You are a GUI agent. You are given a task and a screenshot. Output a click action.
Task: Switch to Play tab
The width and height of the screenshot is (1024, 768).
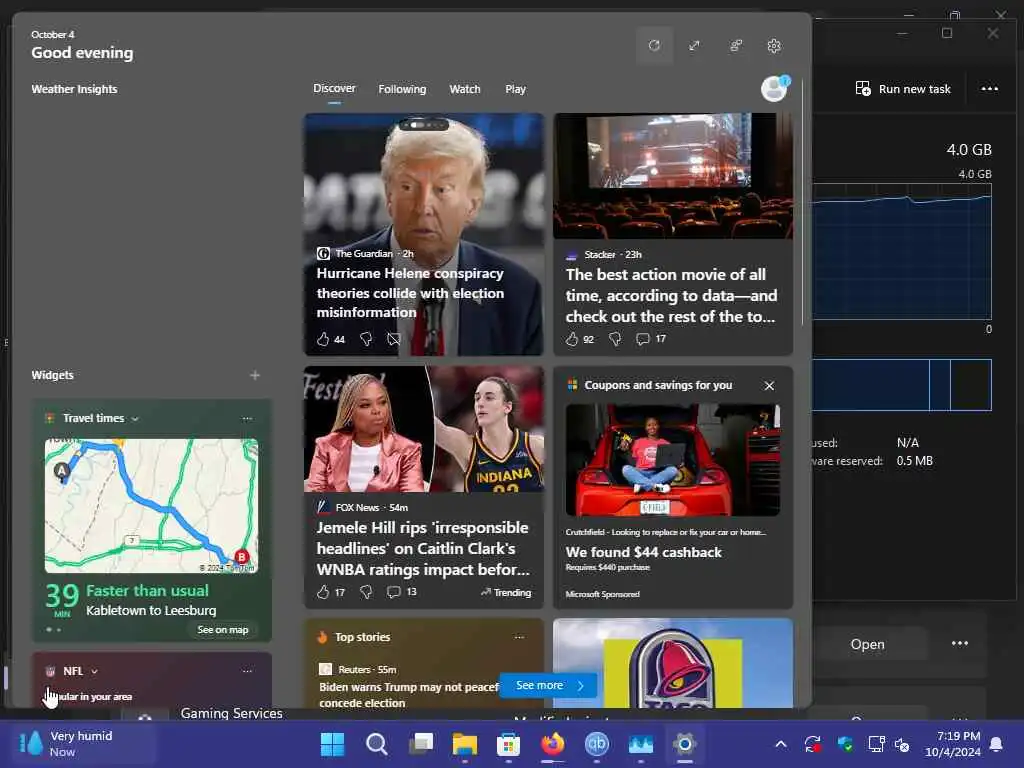(515, 89)
